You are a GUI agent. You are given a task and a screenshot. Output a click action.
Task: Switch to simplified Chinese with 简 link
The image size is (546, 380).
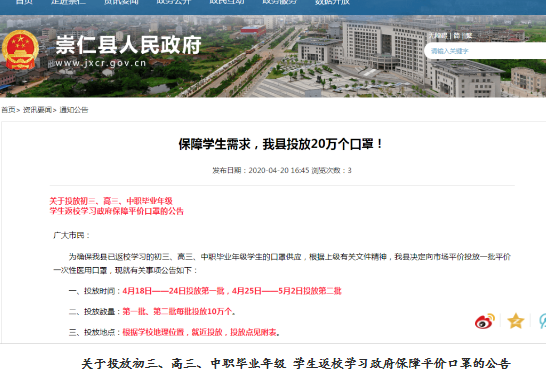pyautogui.click(x=456, y=36)
